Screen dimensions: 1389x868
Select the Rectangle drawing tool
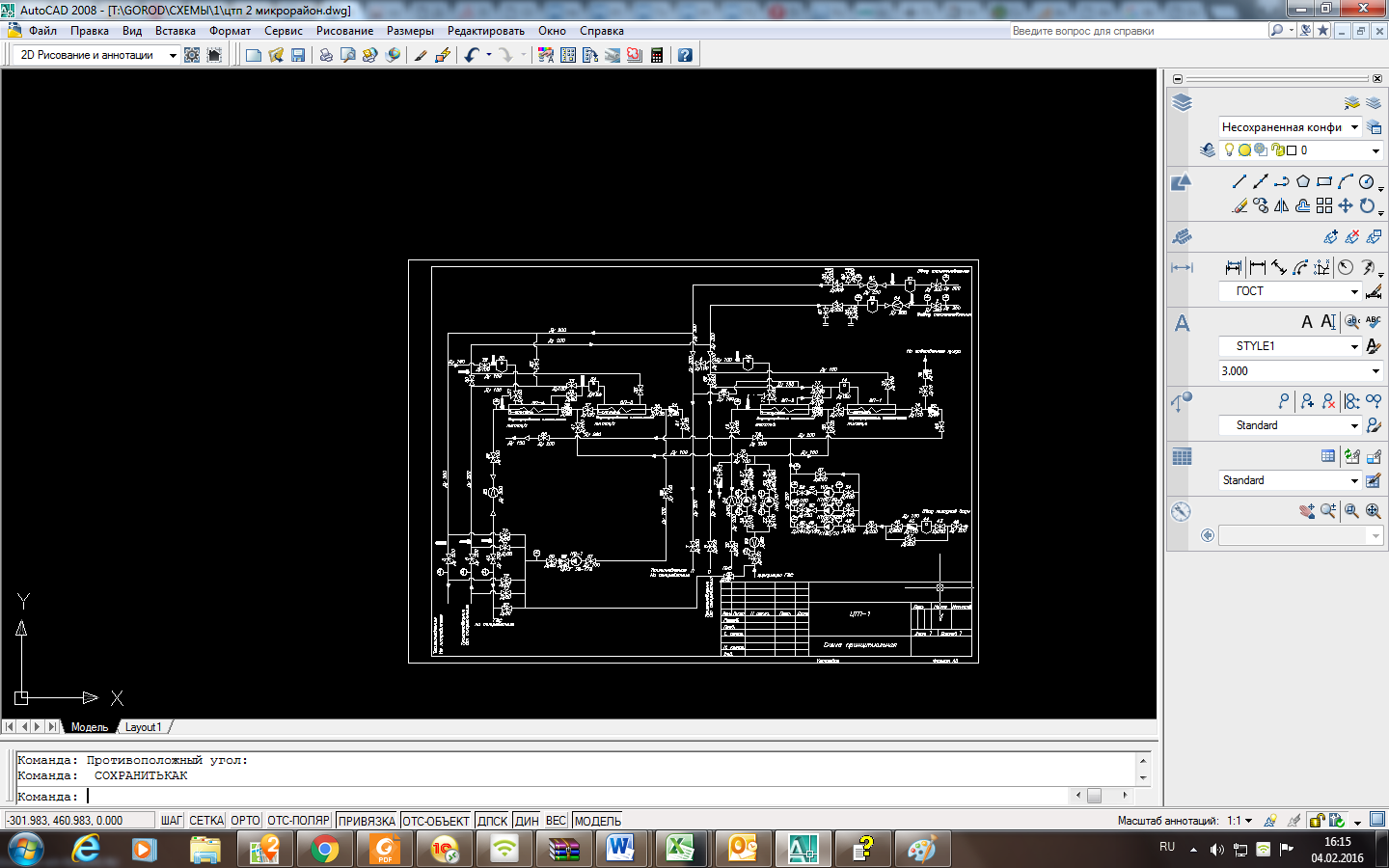point(1324,181)
